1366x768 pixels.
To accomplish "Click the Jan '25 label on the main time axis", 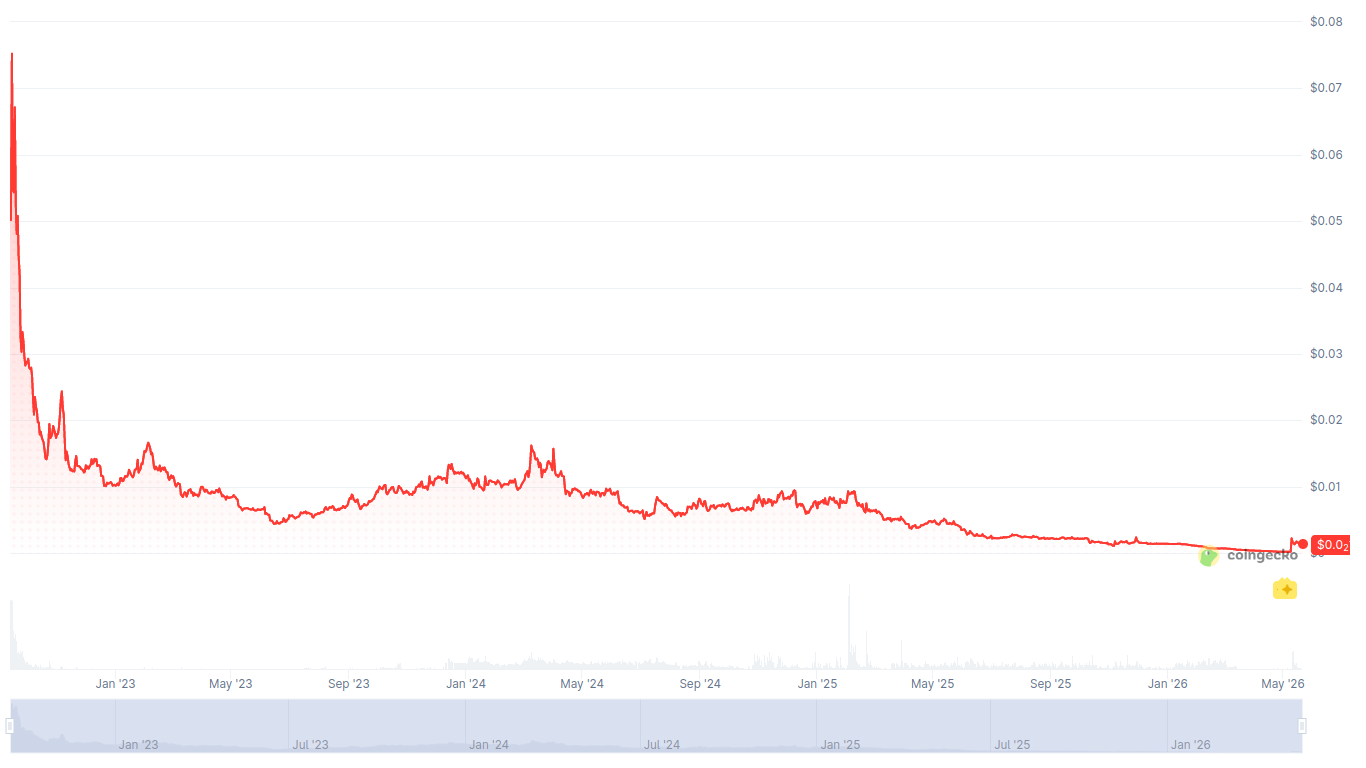I will click(x=818, y=684).
